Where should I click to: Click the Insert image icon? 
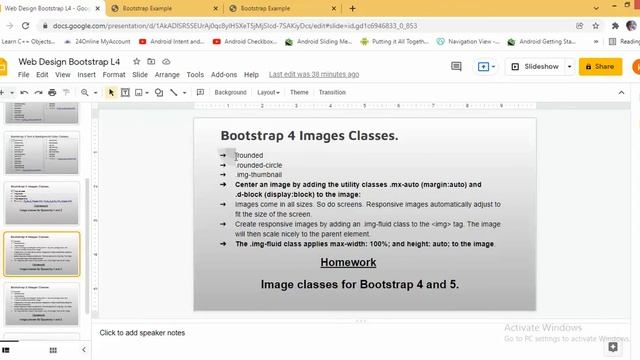pyautogui.click(x=139, y=93)
